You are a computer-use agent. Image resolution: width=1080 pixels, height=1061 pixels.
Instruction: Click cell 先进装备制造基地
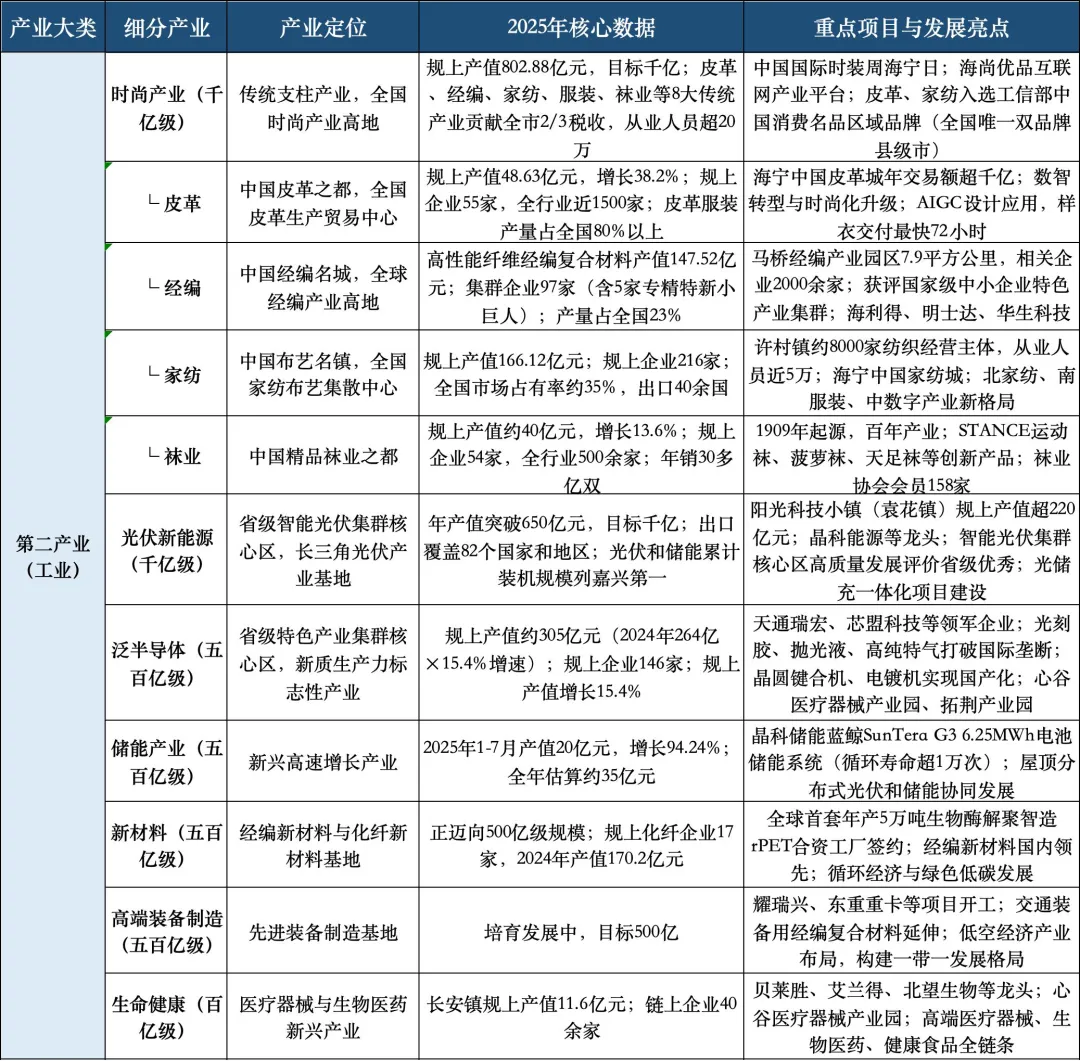click(323, 931)
